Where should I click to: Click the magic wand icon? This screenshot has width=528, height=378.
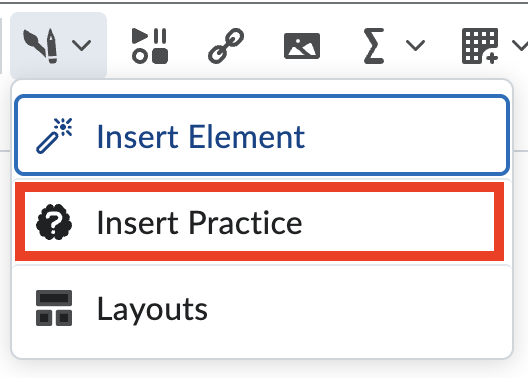pos(54,136)
